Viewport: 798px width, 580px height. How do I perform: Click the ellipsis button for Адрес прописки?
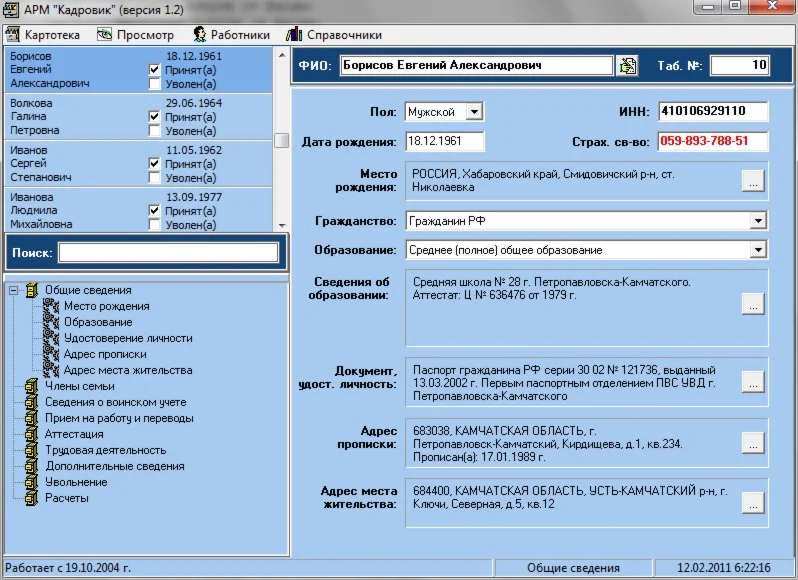pos(753,443)
